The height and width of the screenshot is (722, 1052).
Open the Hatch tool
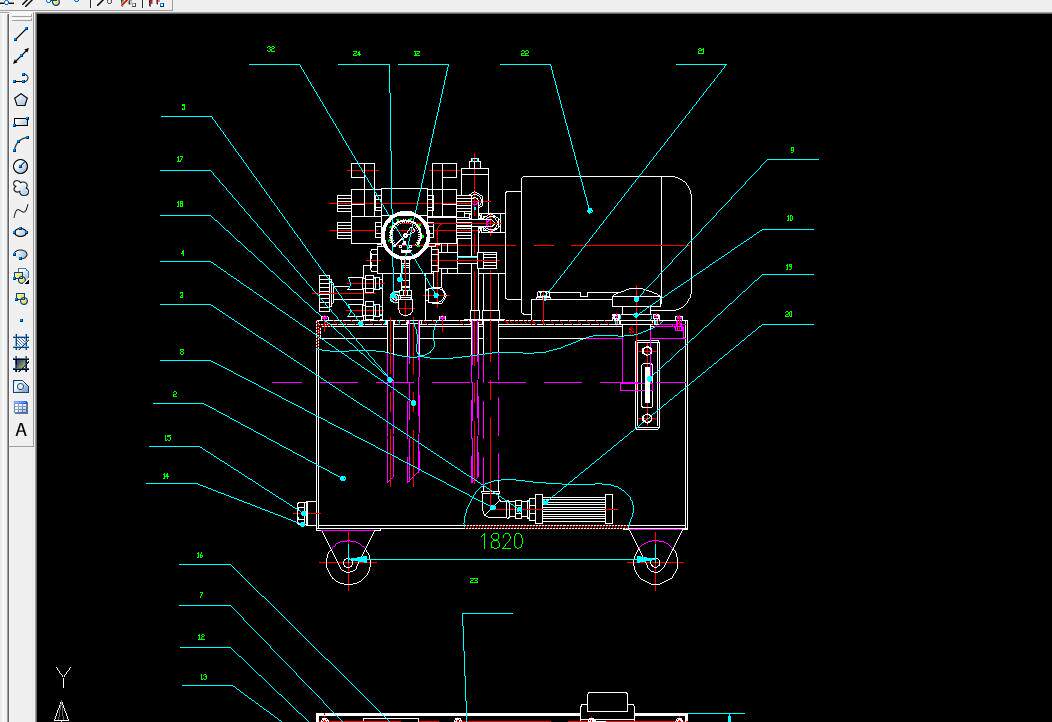tap(21, 342)
